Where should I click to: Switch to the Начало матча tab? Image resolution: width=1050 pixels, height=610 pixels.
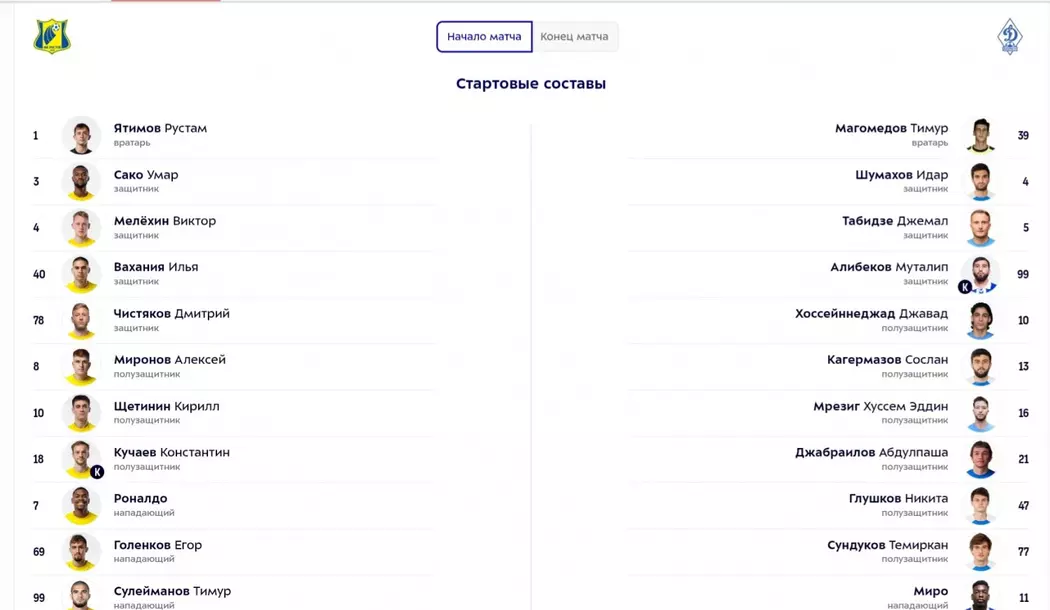pyautogui.click(x=484, y=37)
